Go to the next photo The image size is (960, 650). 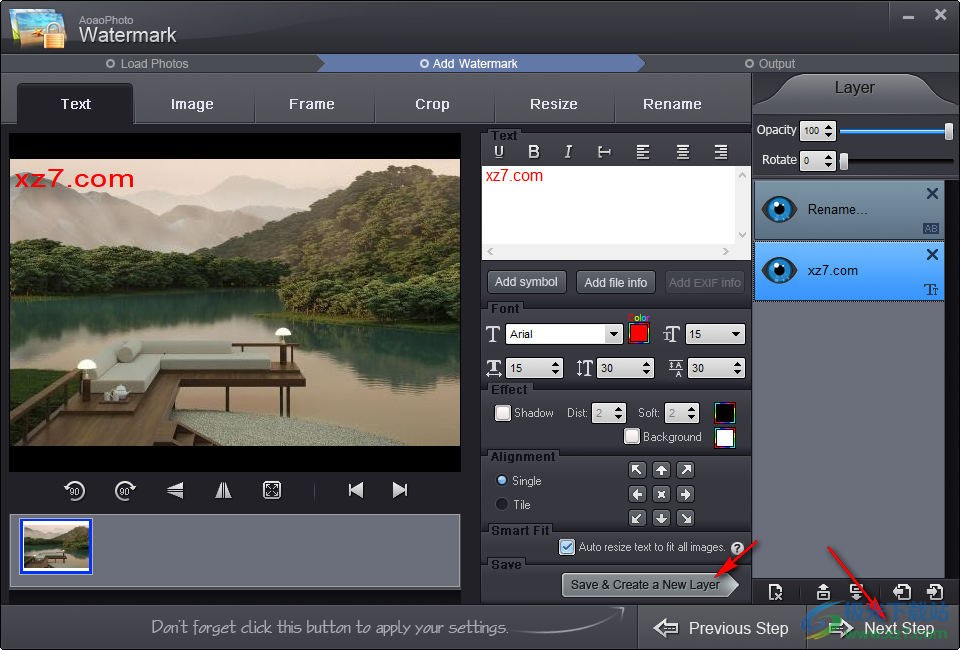pos(400,490)
